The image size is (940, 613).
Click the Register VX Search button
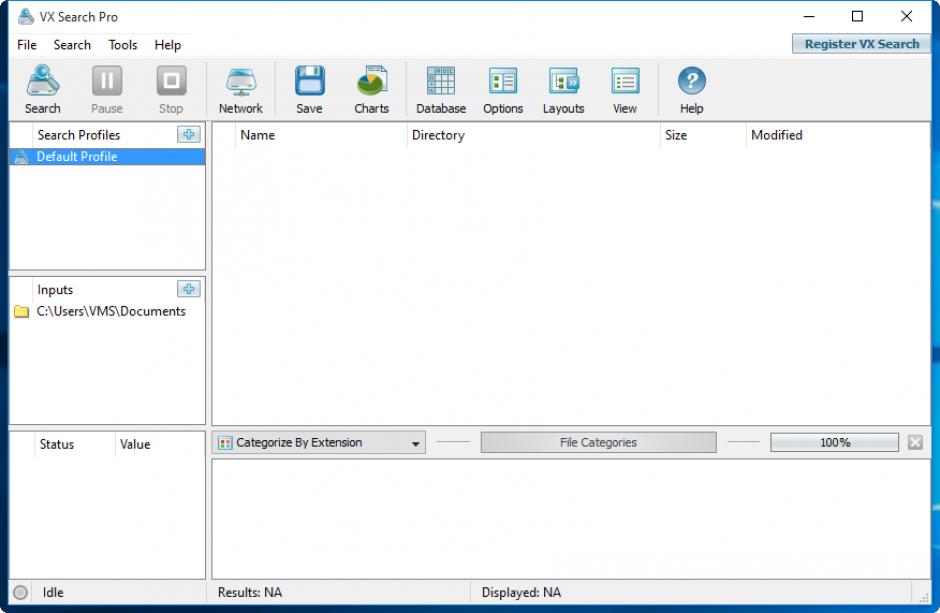[861, 44]
